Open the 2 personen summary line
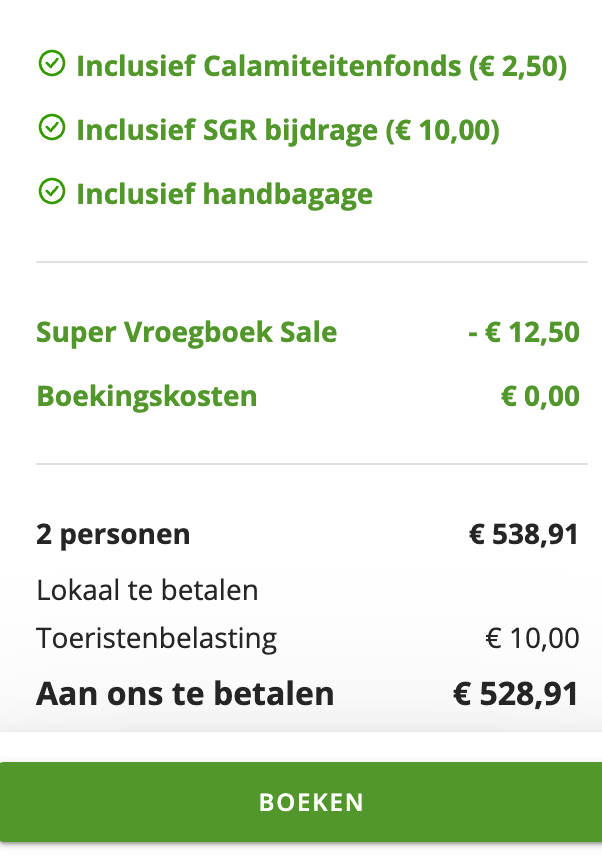 113,533
